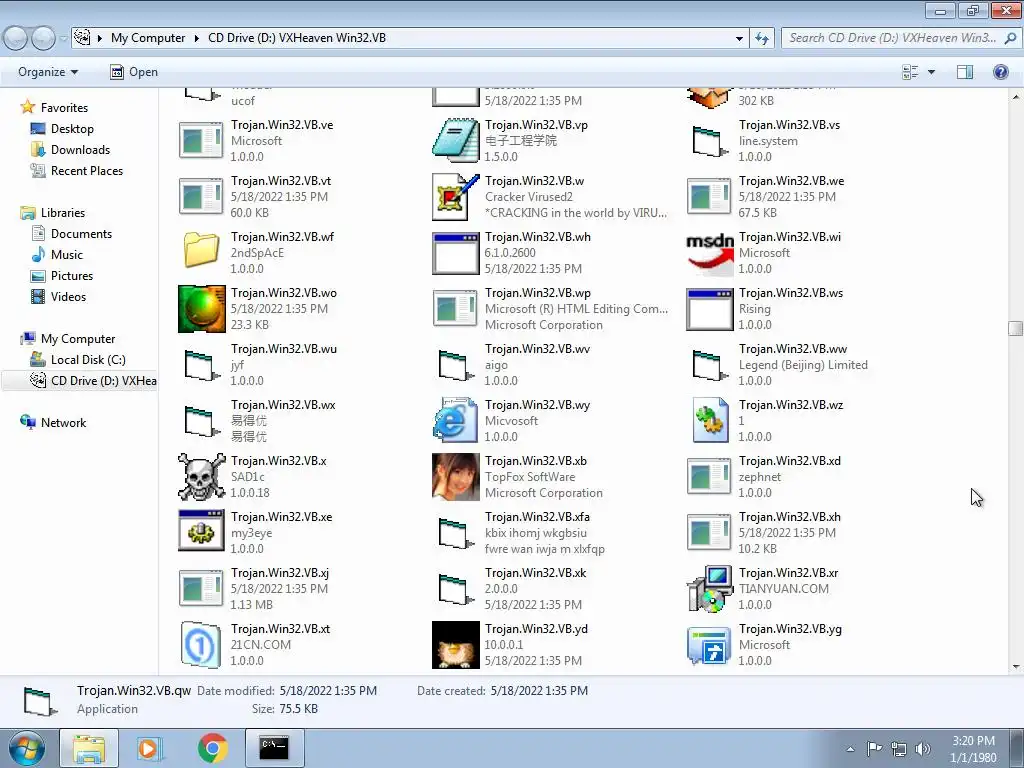
Task: Open the view options dropdown arrow
Action: tap(931, 72)
